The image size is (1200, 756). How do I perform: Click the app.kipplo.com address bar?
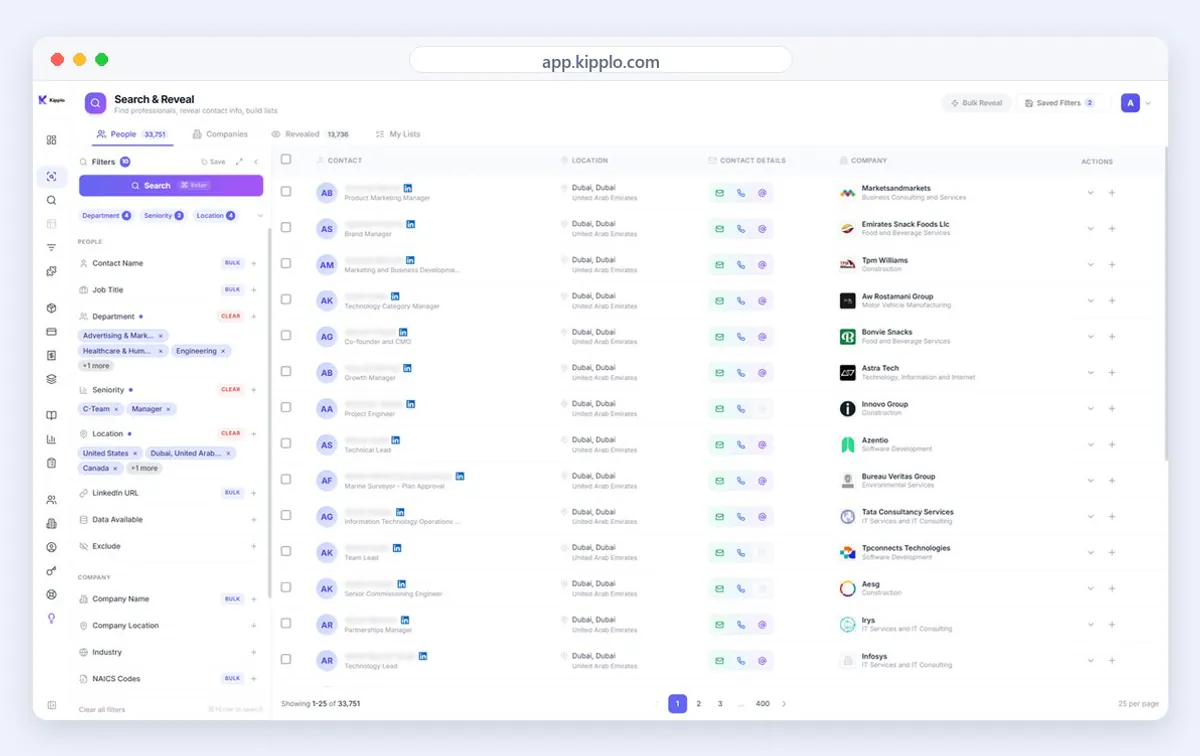(600, 61)
